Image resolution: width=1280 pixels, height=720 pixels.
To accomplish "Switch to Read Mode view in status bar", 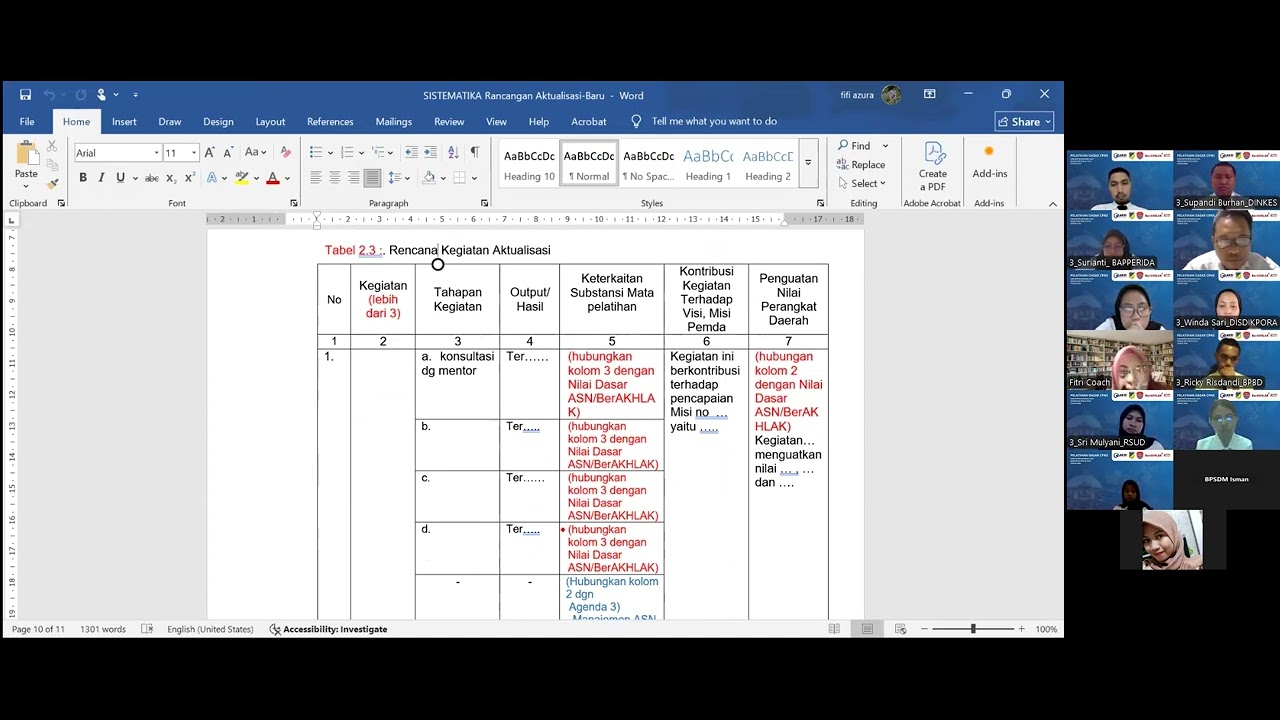I will click(834, 629).
